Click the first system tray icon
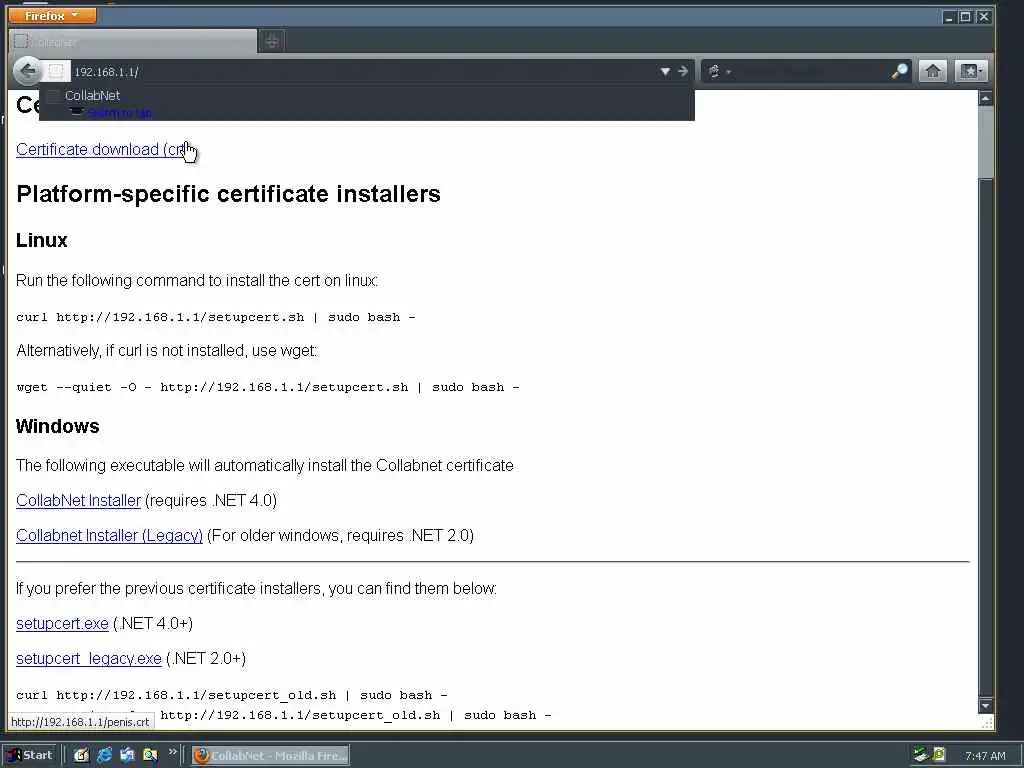This screenshot has height=768, width=1024. [921, 755]
